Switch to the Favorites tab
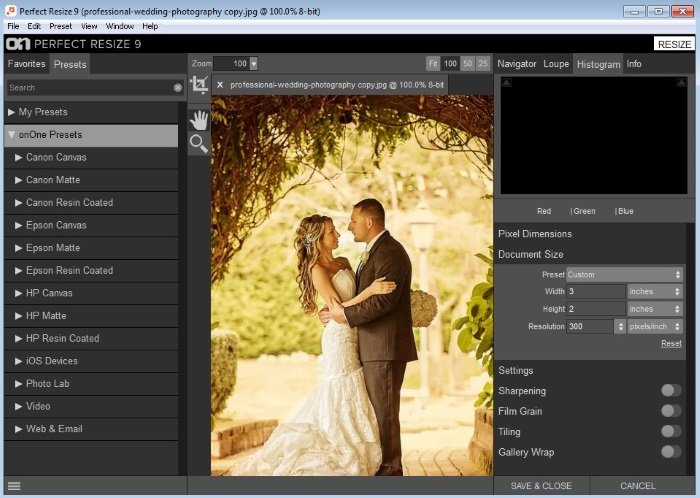700x498 pixels. click(x=27, y=64)
